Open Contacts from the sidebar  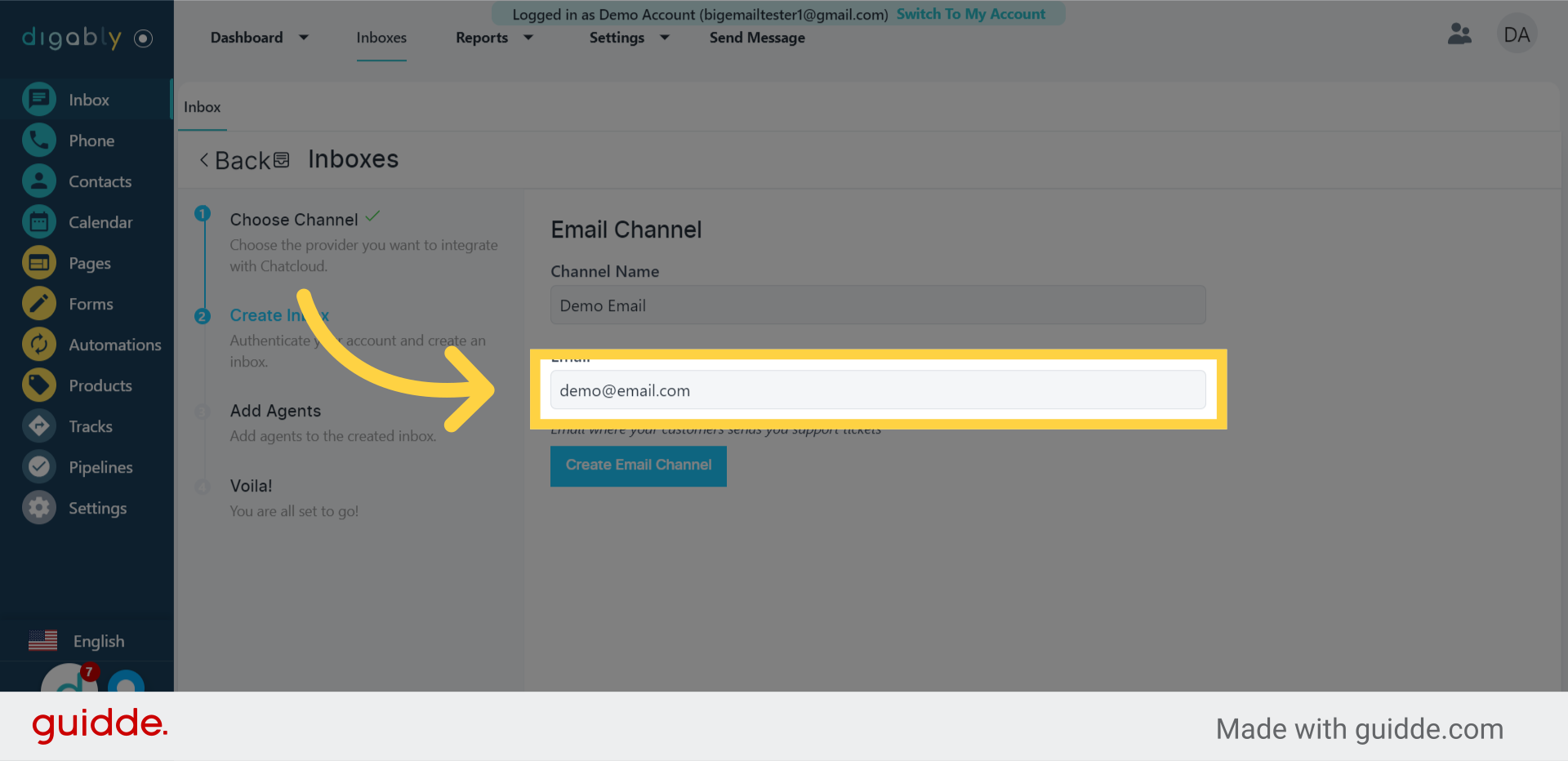click(100, 180)
